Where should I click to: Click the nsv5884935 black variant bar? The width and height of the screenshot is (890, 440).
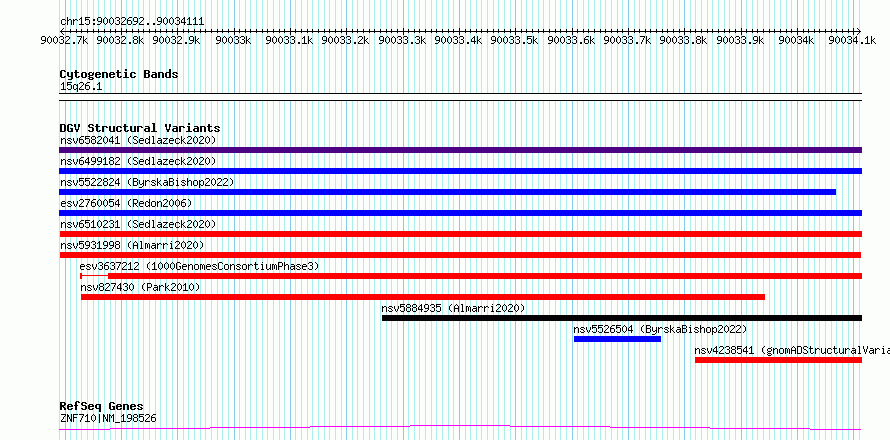tap(622, 318)
